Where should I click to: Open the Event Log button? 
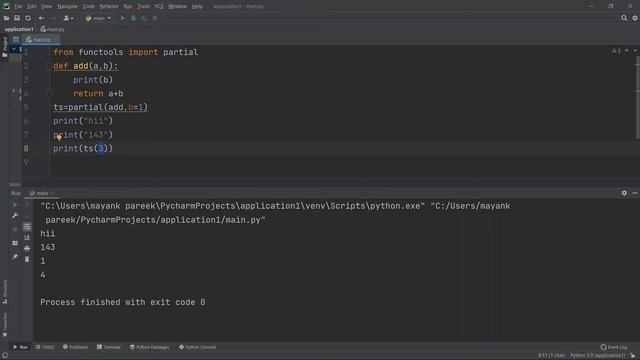tap(614, 347)
